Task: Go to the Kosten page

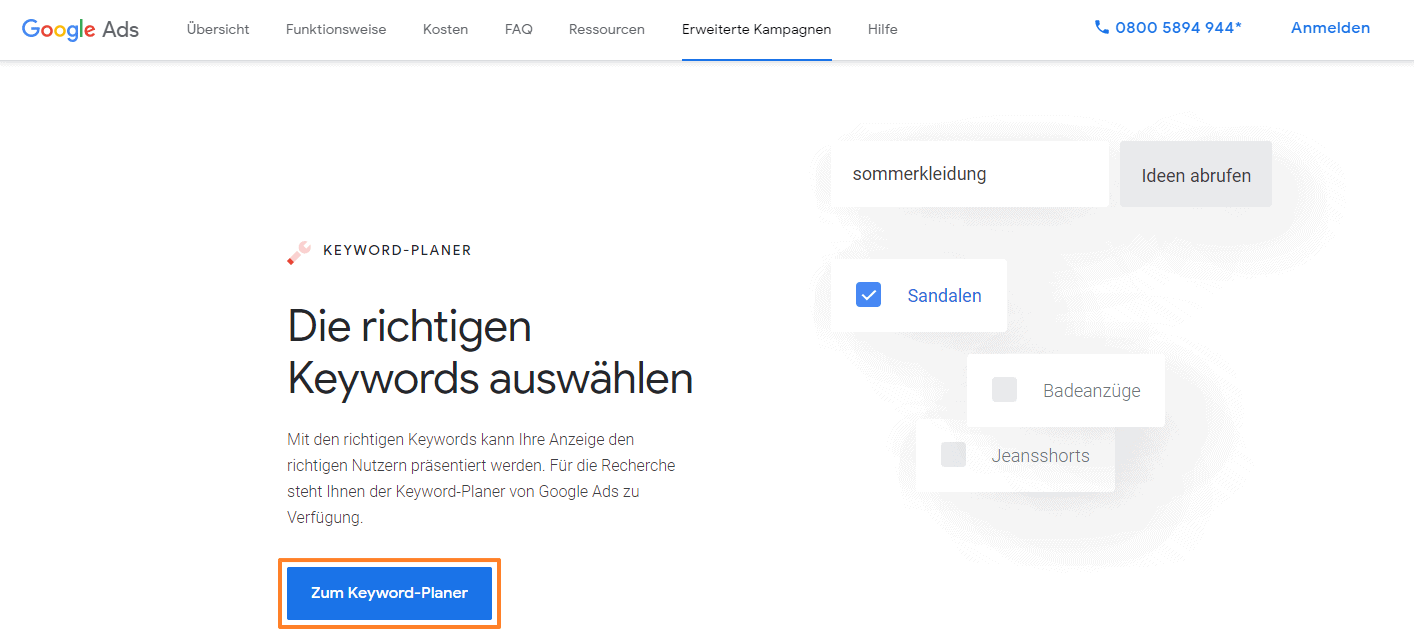Action: click(x=446, y=29)
